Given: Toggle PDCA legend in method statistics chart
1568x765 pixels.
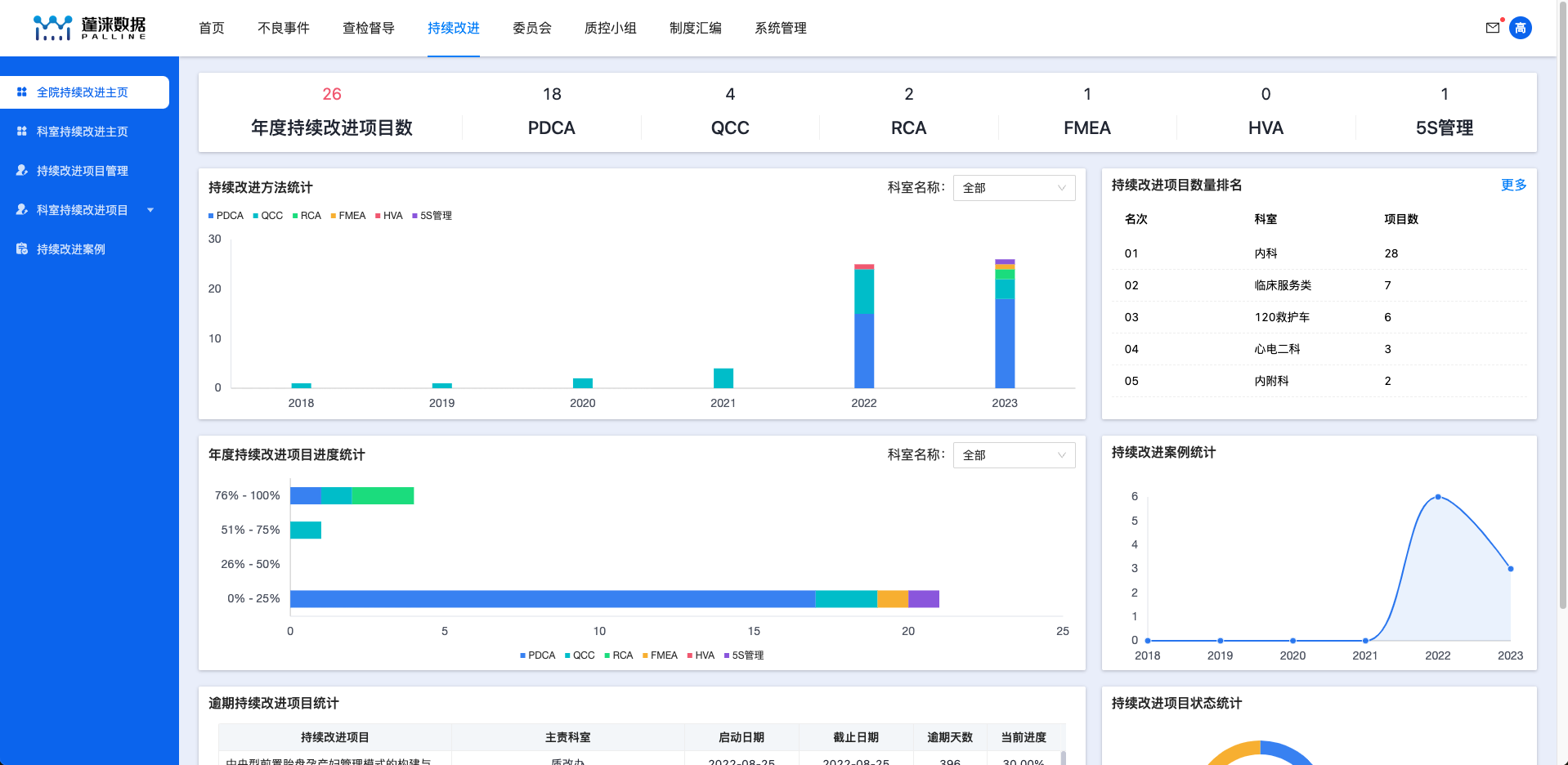Looking at the screenshot, I should 226,216.
